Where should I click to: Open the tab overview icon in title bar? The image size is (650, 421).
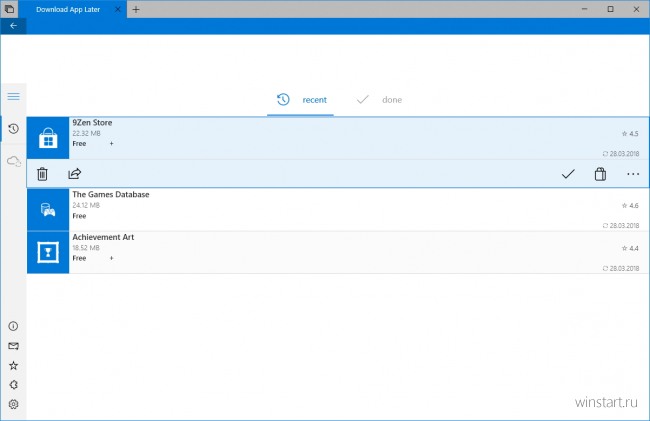(9, 9)
